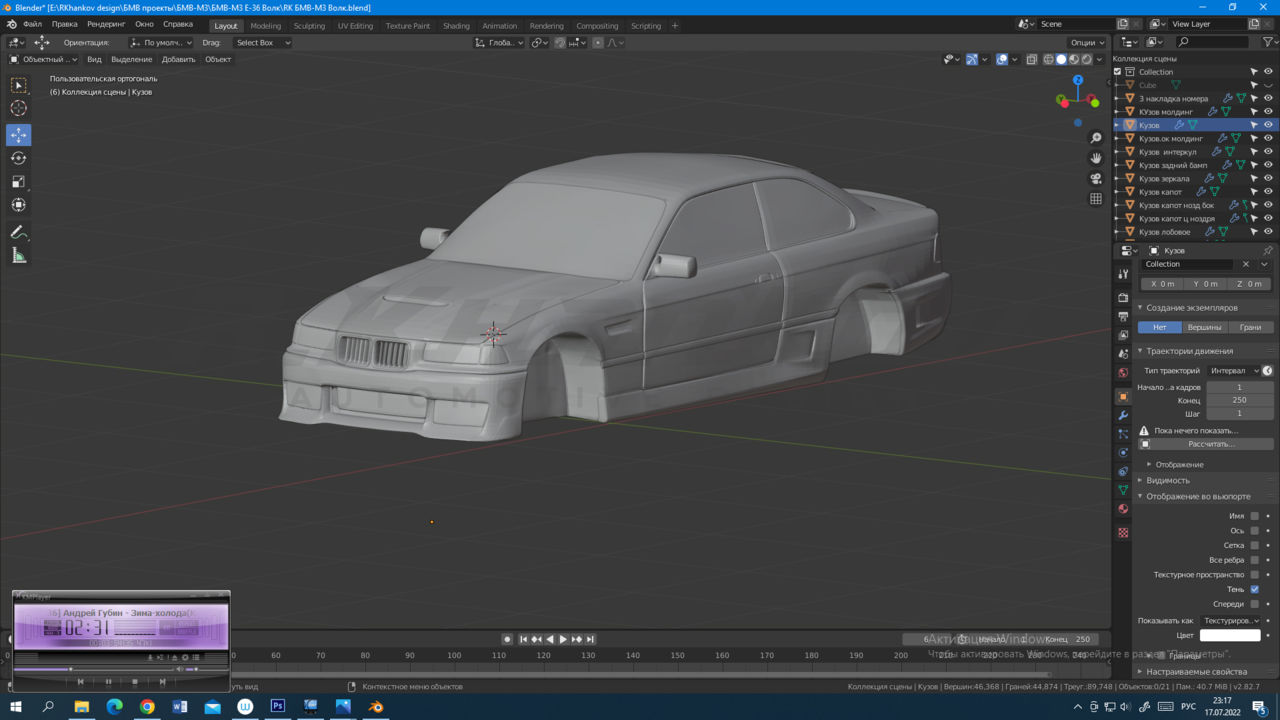Open Texture properties checker tab
Screen dimensions: 1280x720
[1123, 533]
